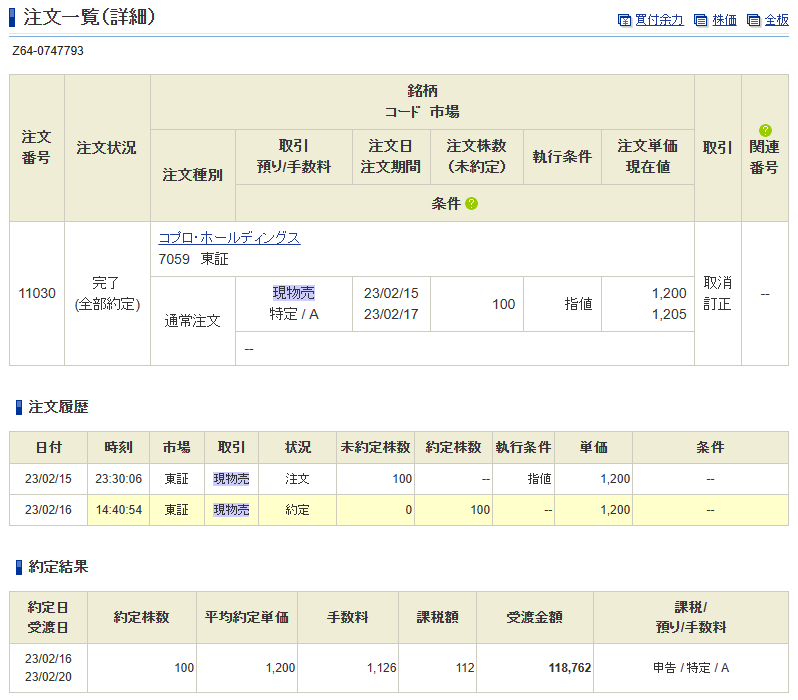Viewport: 798px width, 700px height.
Task: Click the 全板 window icon
Action: pos(753,20)
